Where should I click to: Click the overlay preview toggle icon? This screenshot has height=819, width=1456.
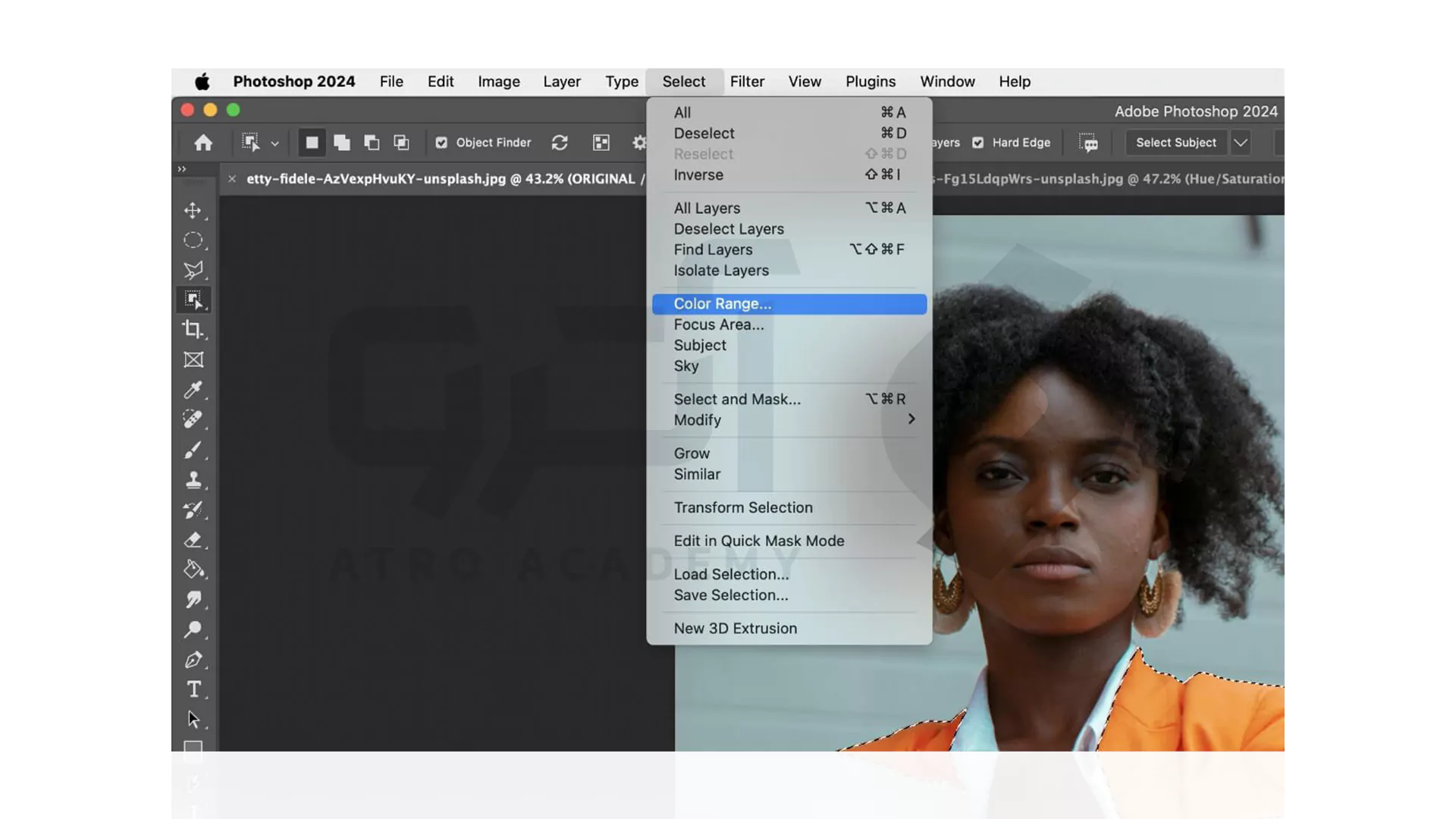pyautogui.click(x=600, y=142)
